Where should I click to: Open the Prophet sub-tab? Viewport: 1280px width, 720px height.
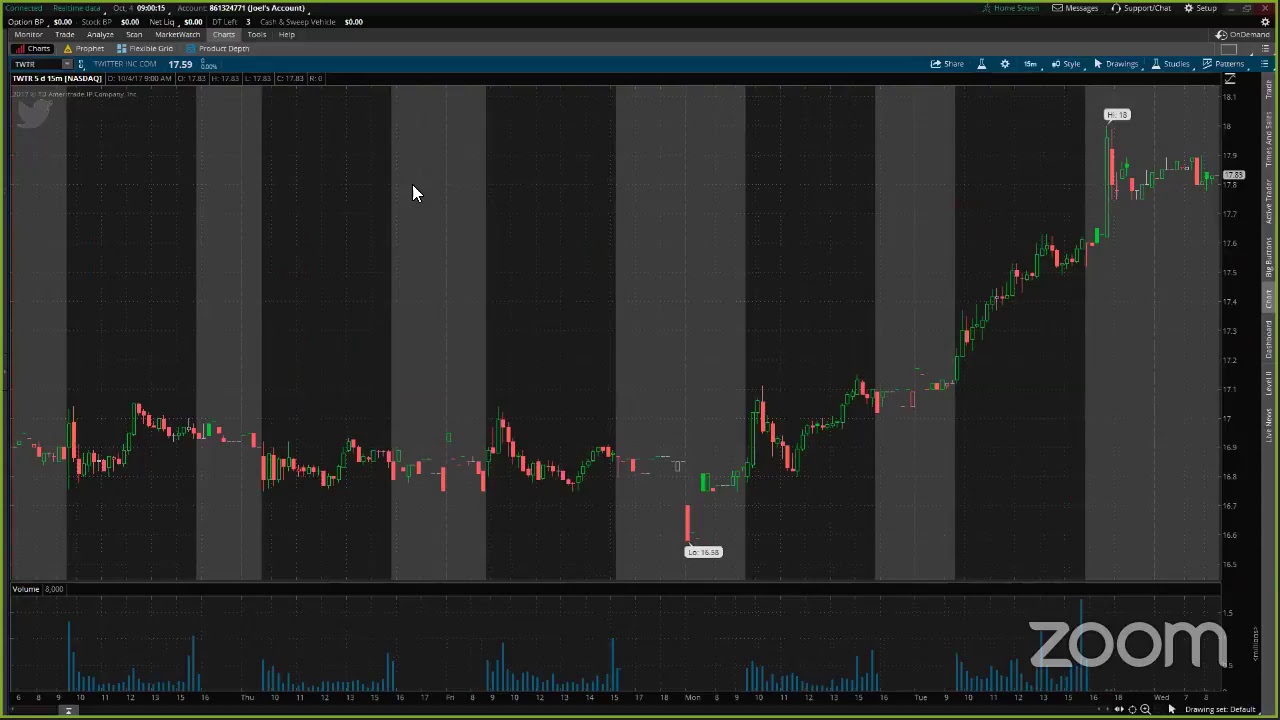[84, 48]
